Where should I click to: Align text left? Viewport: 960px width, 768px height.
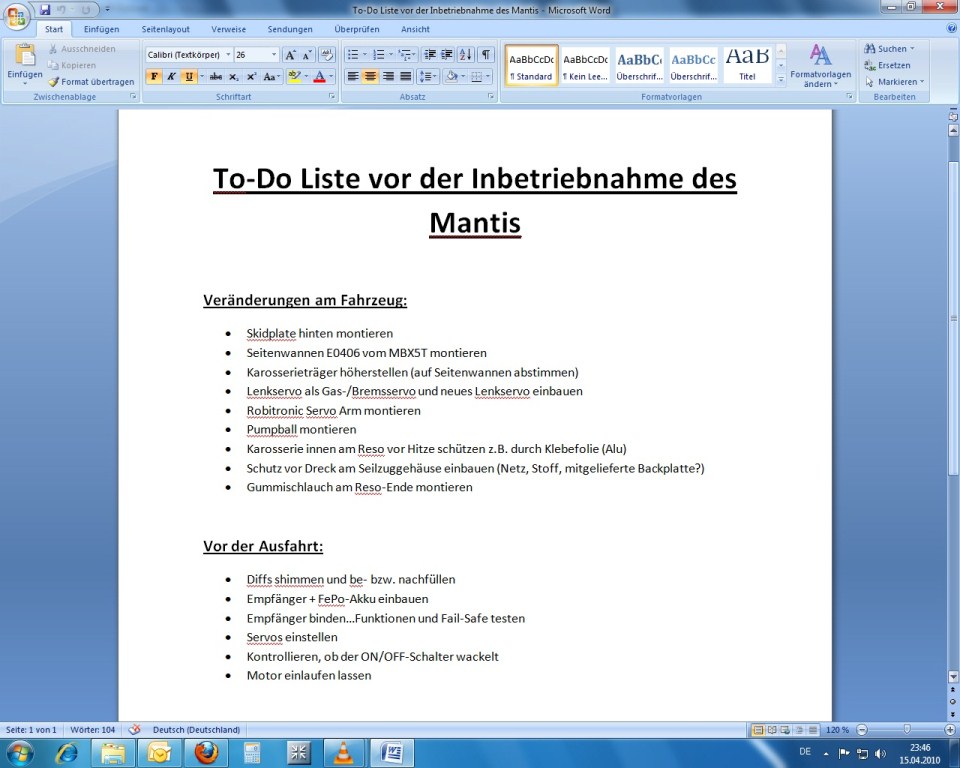[353, 77]
